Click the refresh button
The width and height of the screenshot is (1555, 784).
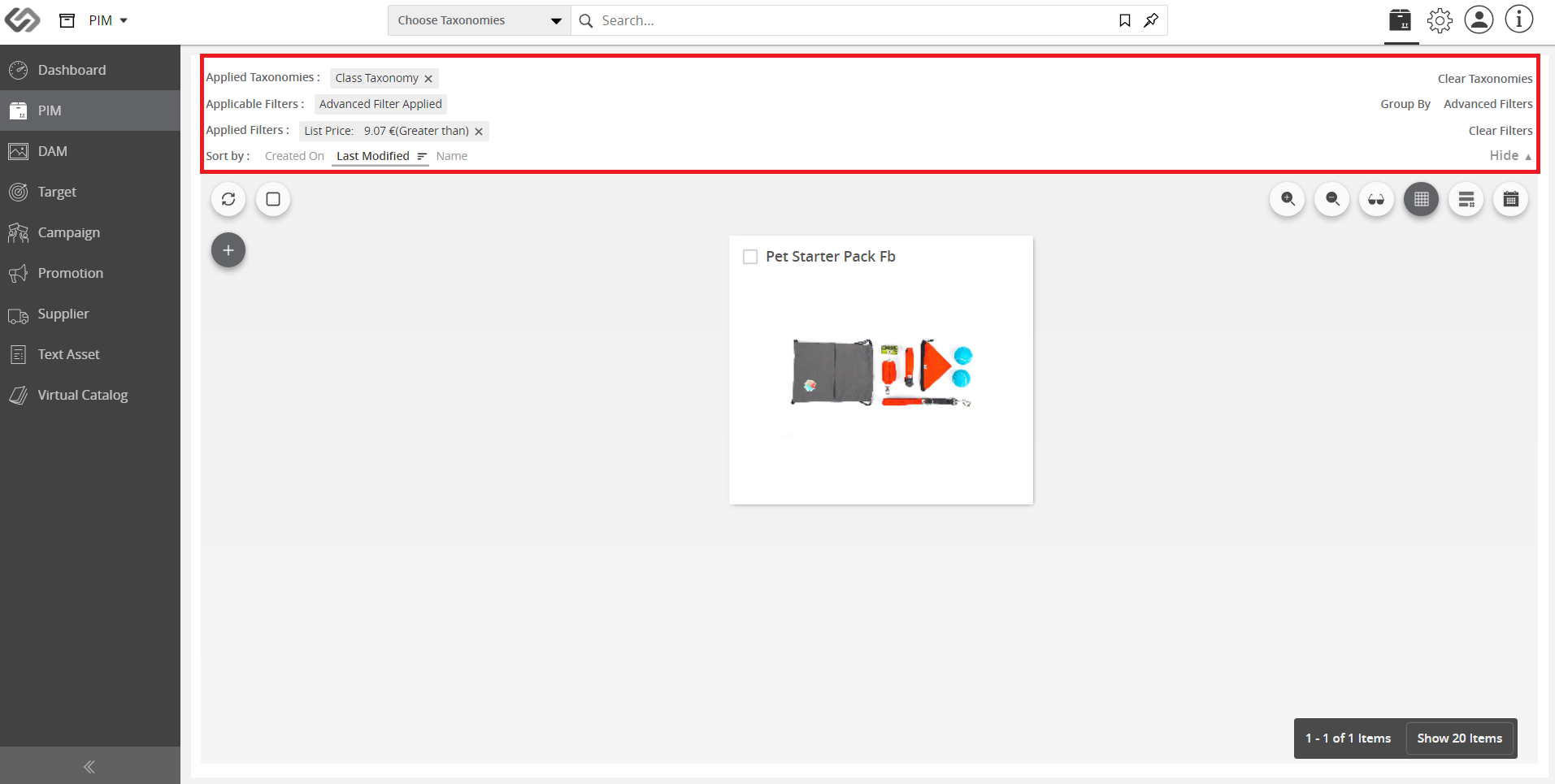[x=228, y=199]
